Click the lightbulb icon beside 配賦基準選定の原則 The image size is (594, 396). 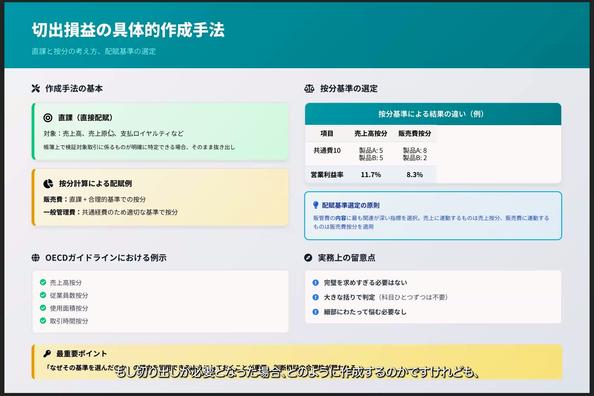click(315, 205)
